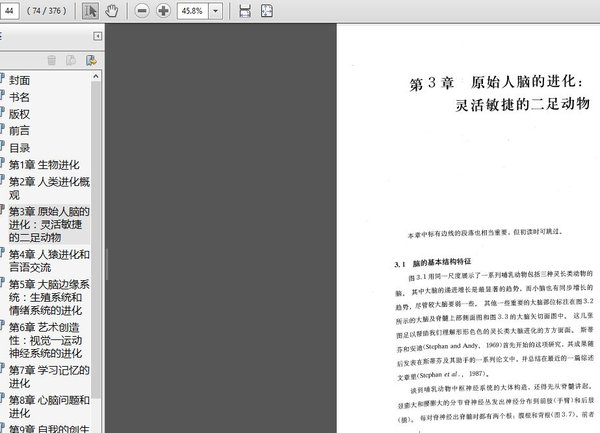The height and width of the screenshot is (433, 600).
Task: Click bookmark icon beside 封面
Action: point(2,79)
